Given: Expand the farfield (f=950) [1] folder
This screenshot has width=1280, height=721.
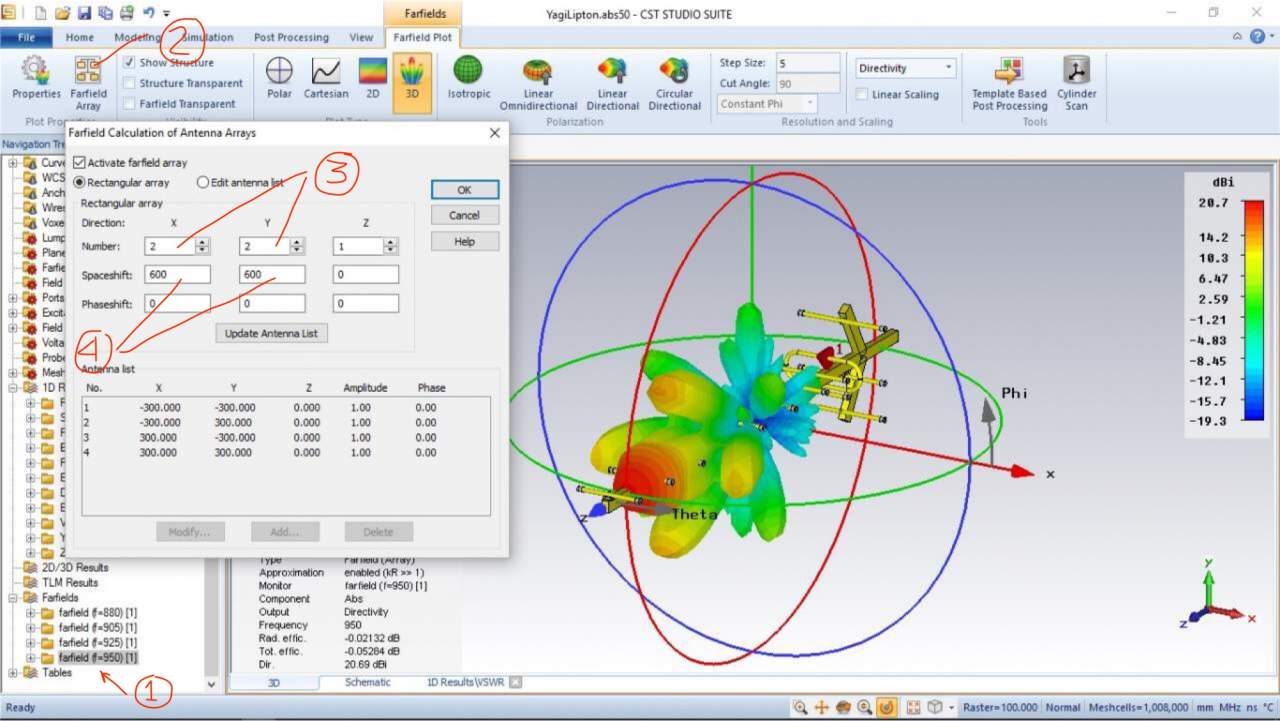Looking at the screenshot, I should pyautogui.click(x=31, y=657).
